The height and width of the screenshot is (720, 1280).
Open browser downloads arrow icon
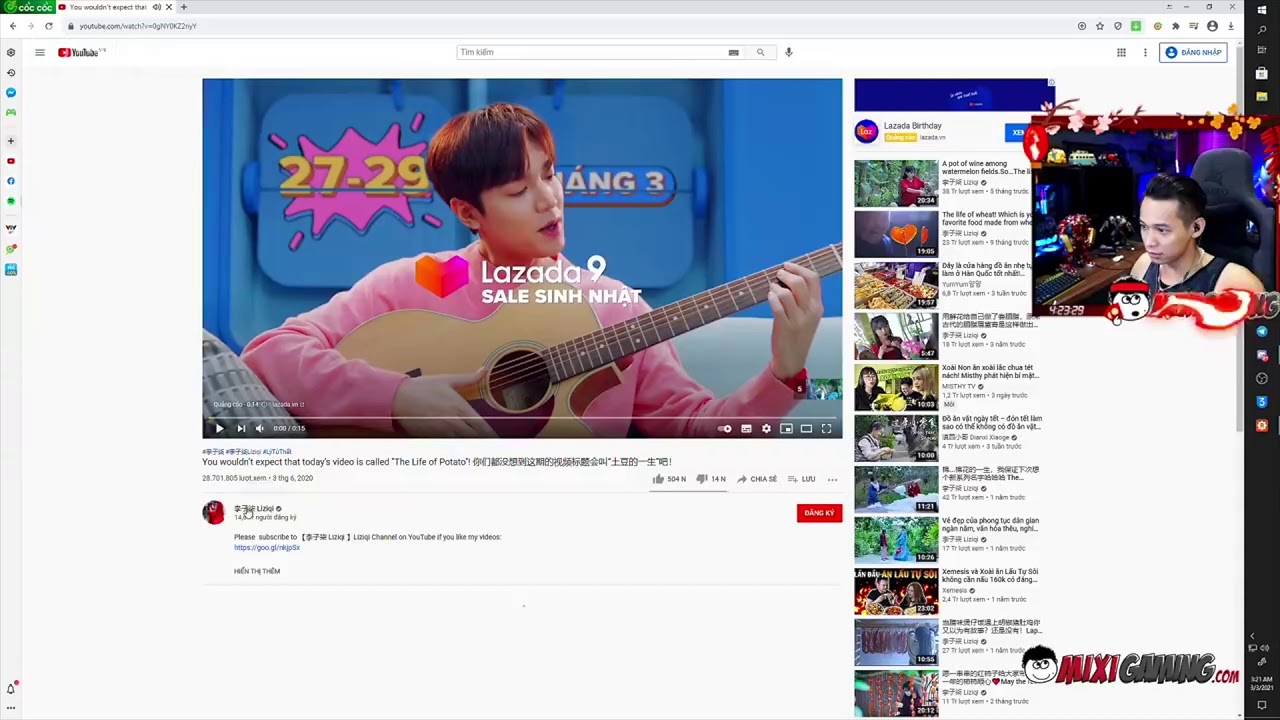(1231, 26)
